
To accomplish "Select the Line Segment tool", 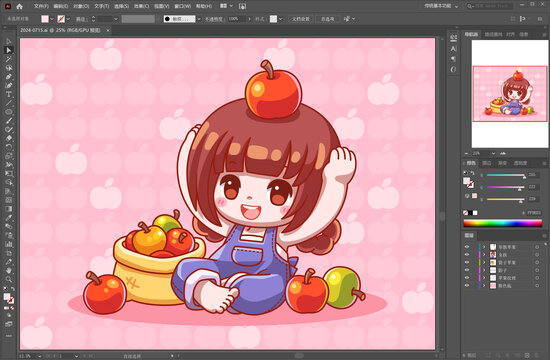I will pos(9,103).
